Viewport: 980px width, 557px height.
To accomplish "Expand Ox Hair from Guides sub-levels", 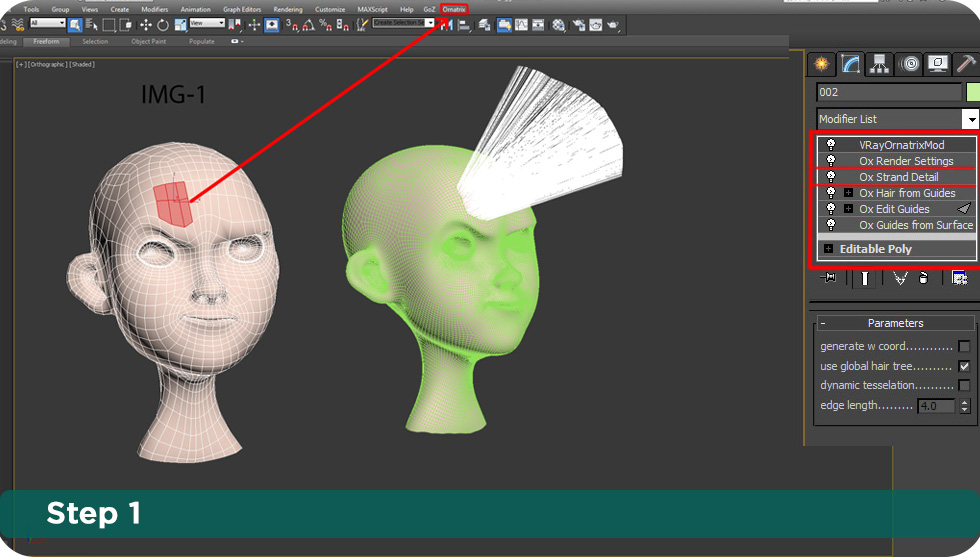I will pos(848,193).
